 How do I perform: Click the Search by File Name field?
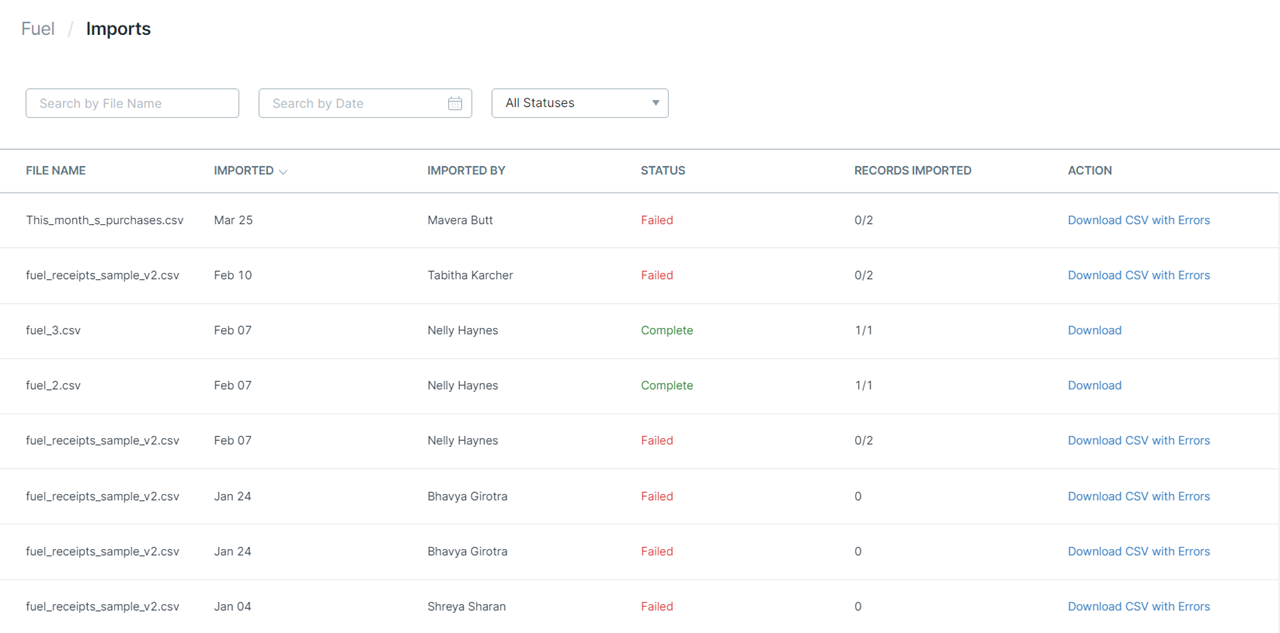point(132,103)
